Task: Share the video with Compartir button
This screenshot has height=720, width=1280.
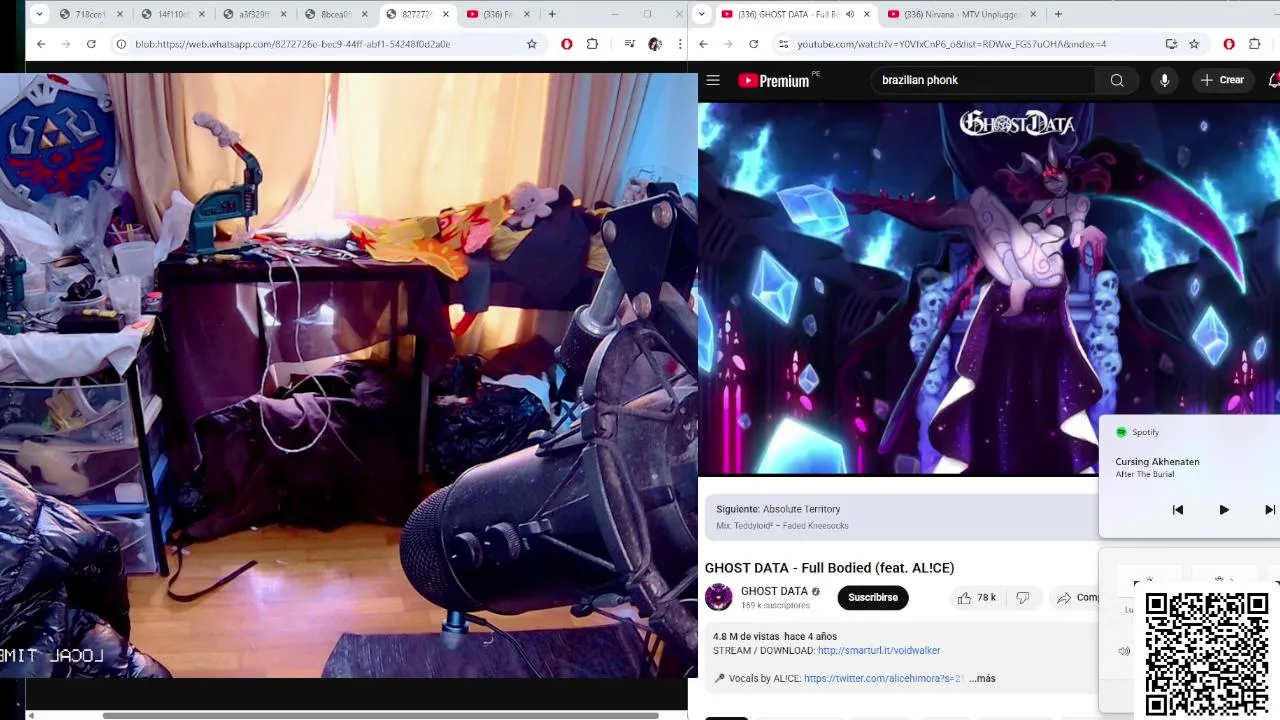Action: point(1076,598)
